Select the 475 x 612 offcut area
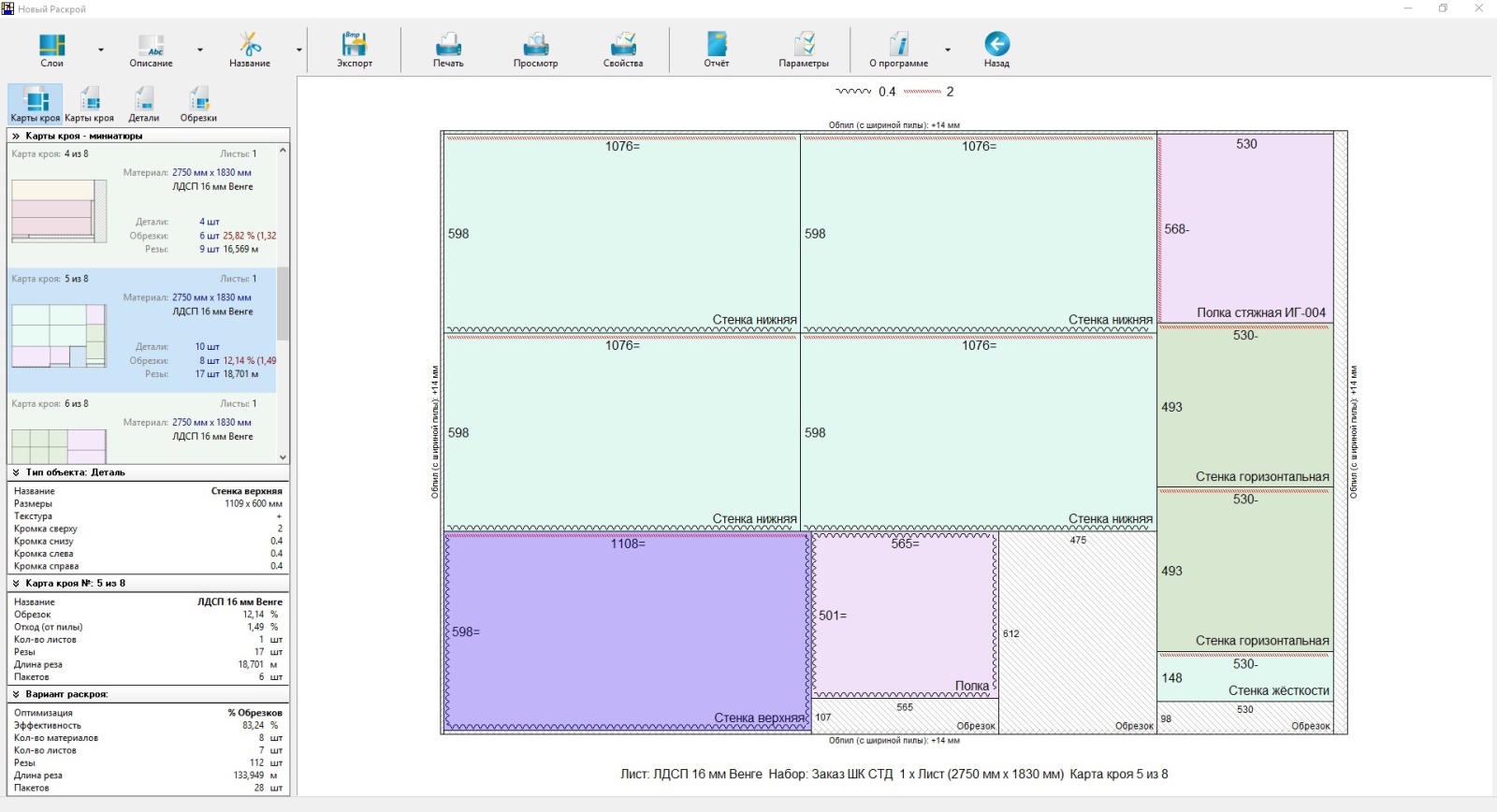Screen dimensions: 1497x812 [x=1078, y=631]
